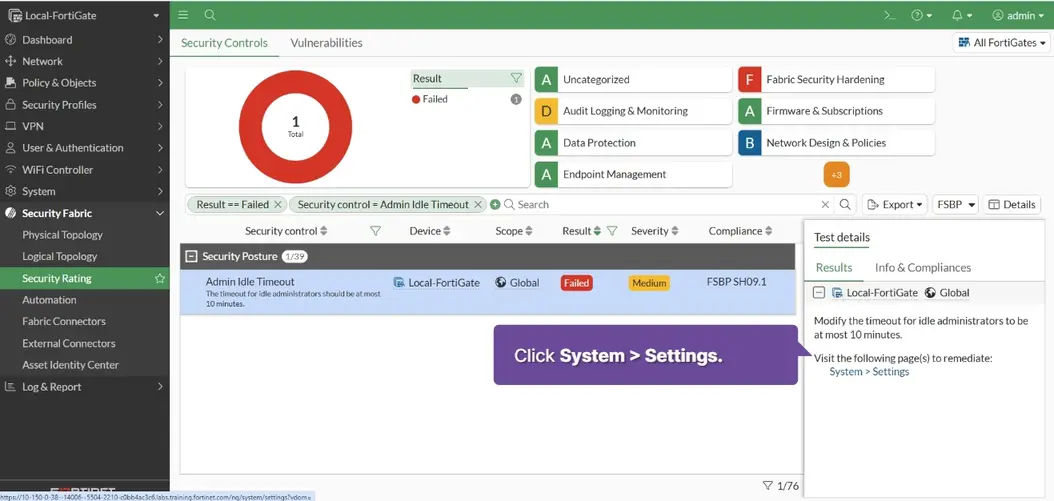This screenshot has width=1054, height=501.
Task: Expand the System menu
Action: pyautogui.click(x=85, y=191)
